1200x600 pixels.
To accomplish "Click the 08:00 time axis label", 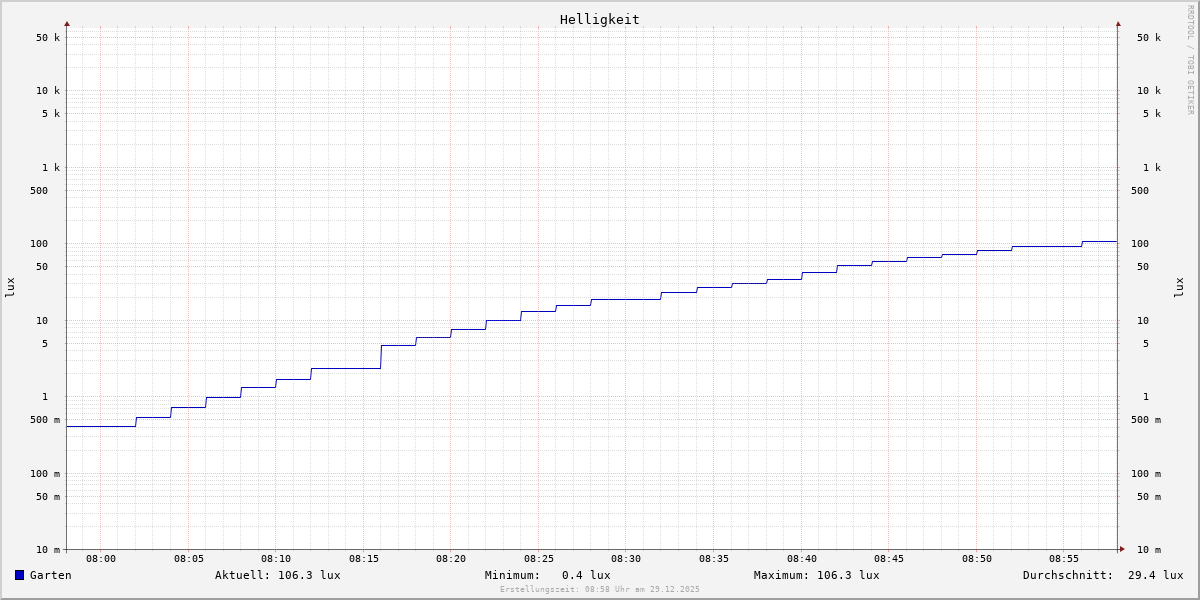I will [x=101, y=559].
